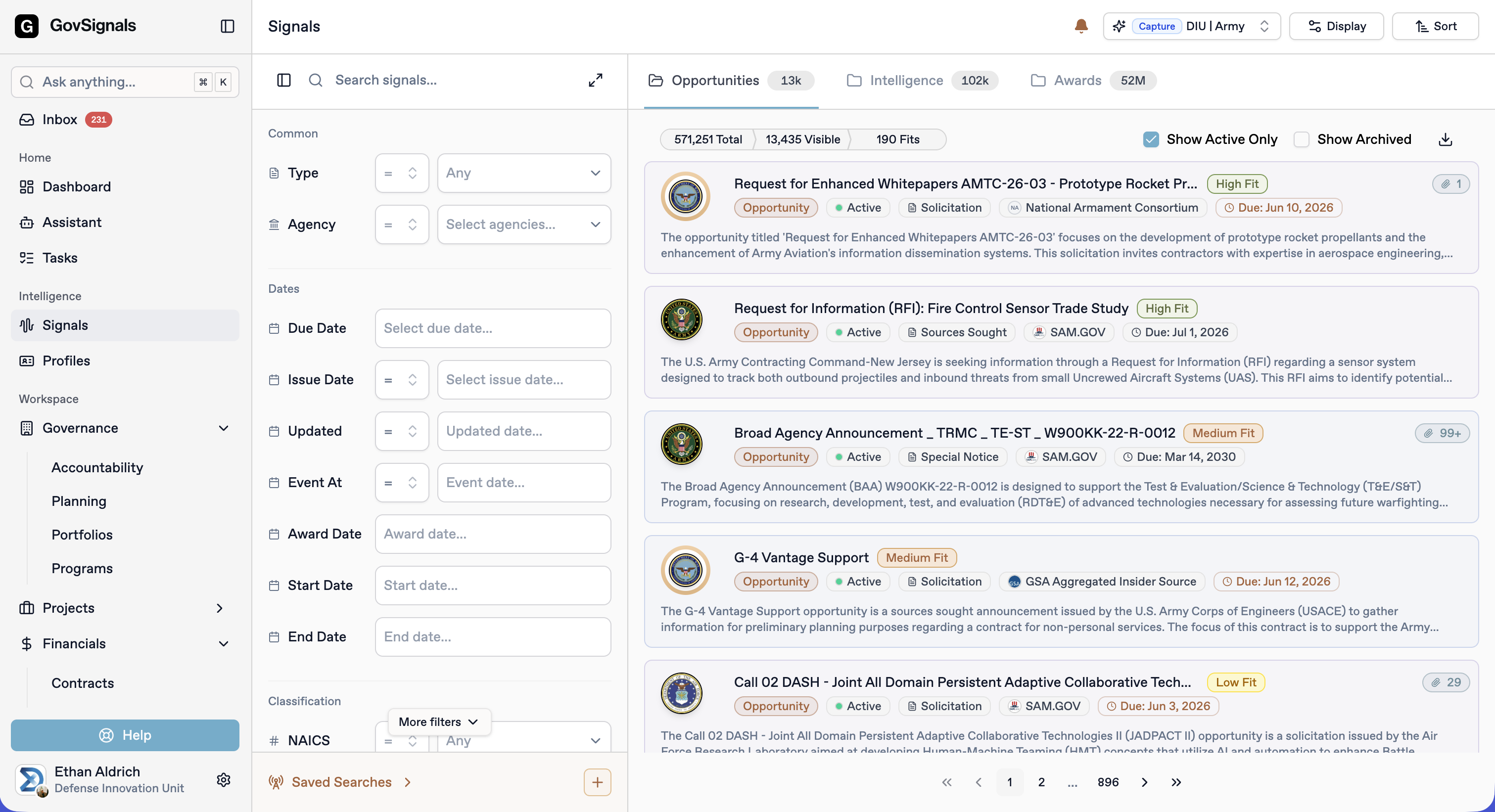Open the Select agencies dropdown

523,225
